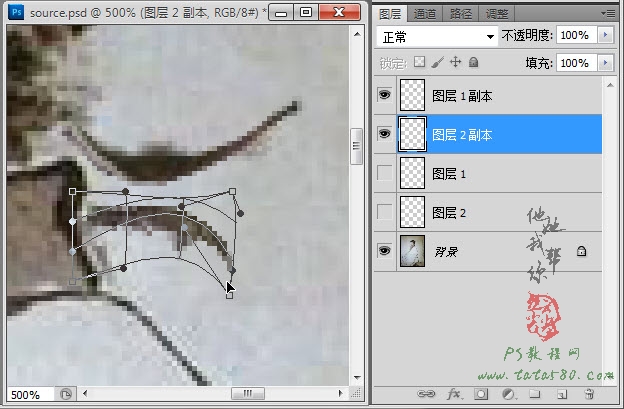This screenshot has width=624, height=409.
Task: Select layer 图层 2
Action: coord(488,212)
